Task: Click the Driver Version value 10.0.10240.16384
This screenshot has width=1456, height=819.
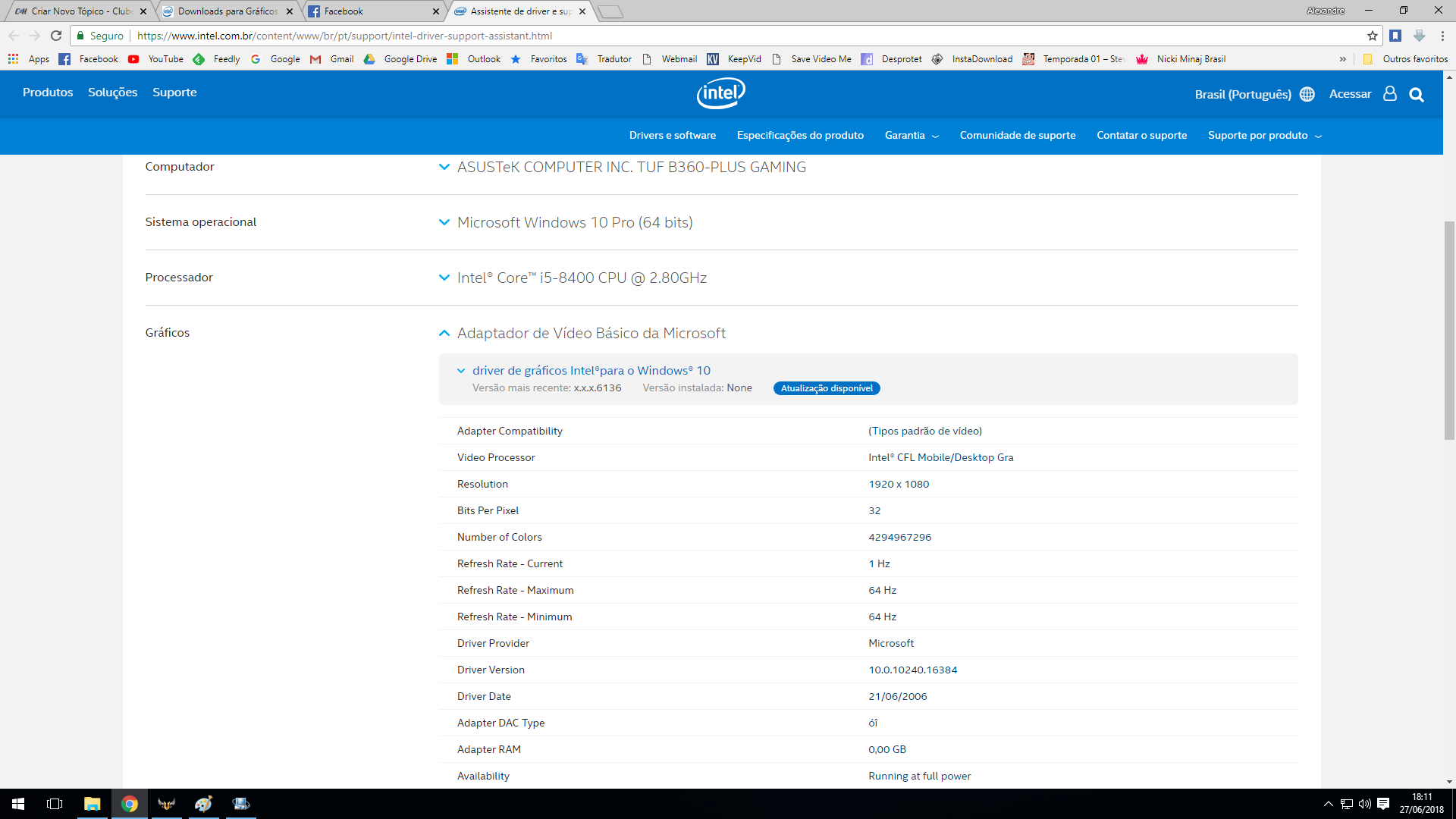Action: [912, 670]
